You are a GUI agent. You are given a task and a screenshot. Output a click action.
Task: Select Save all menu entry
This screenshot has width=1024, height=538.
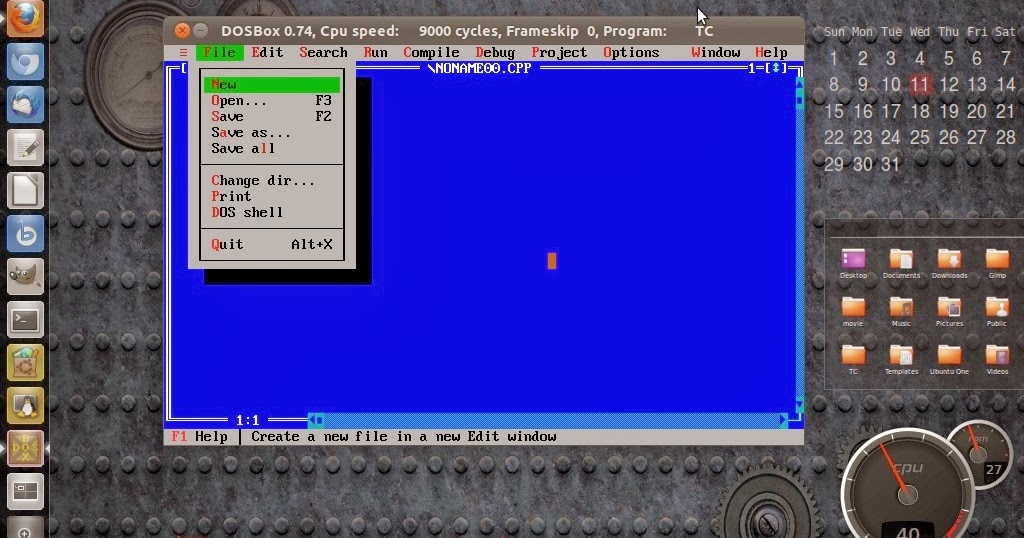click(272, 148)
